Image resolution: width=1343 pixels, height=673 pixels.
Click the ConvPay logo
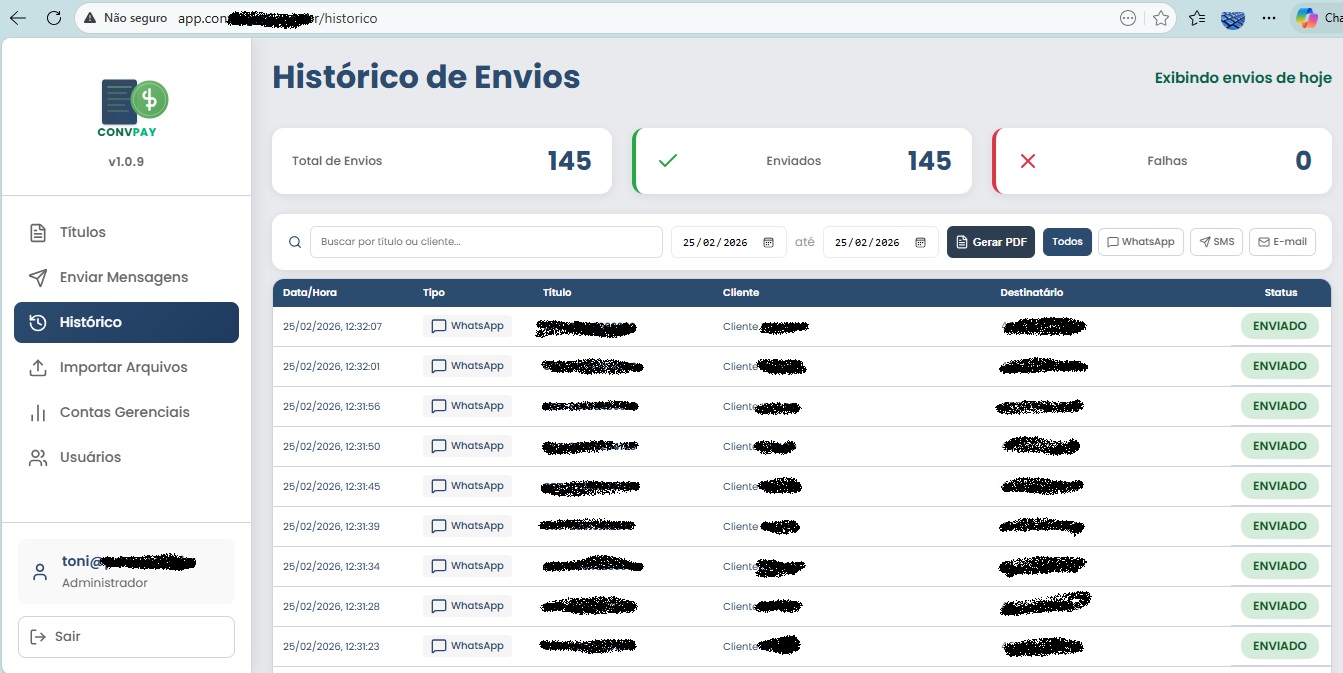coord(126,103)
